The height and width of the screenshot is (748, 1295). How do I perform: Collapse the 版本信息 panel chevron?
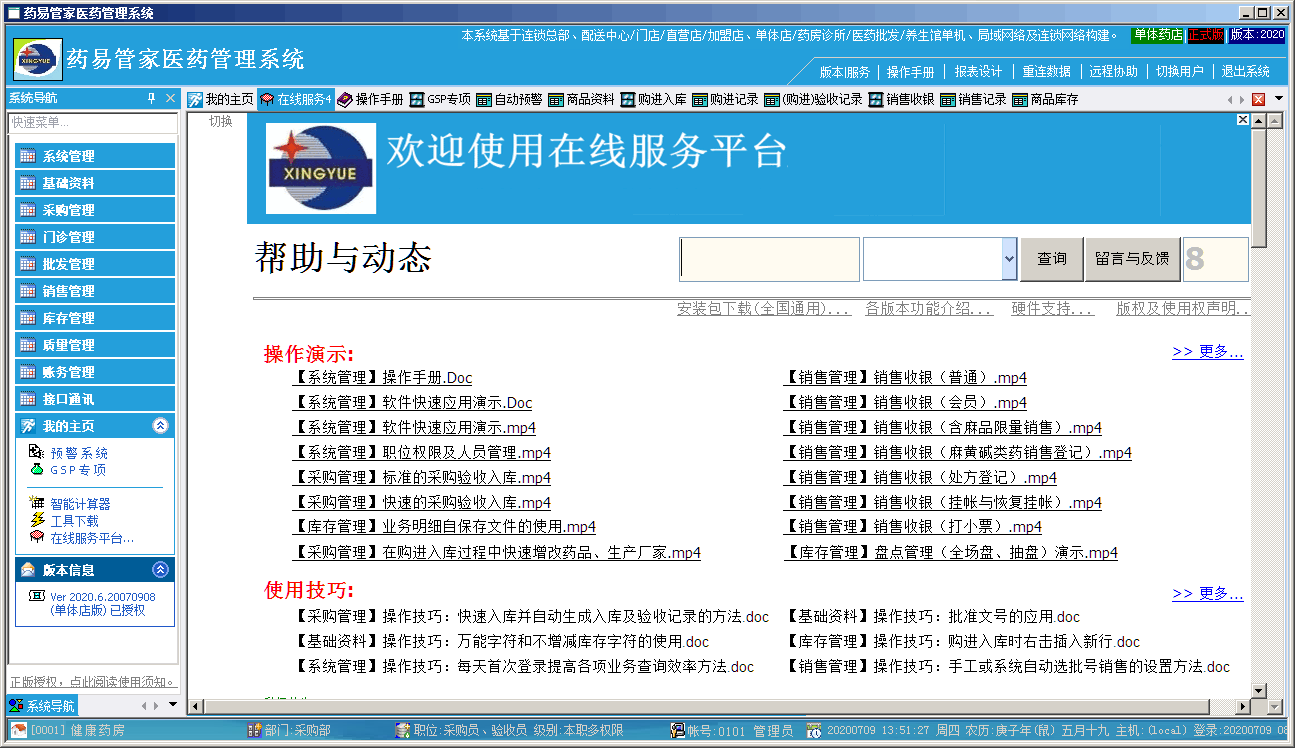tap(160, 570)
